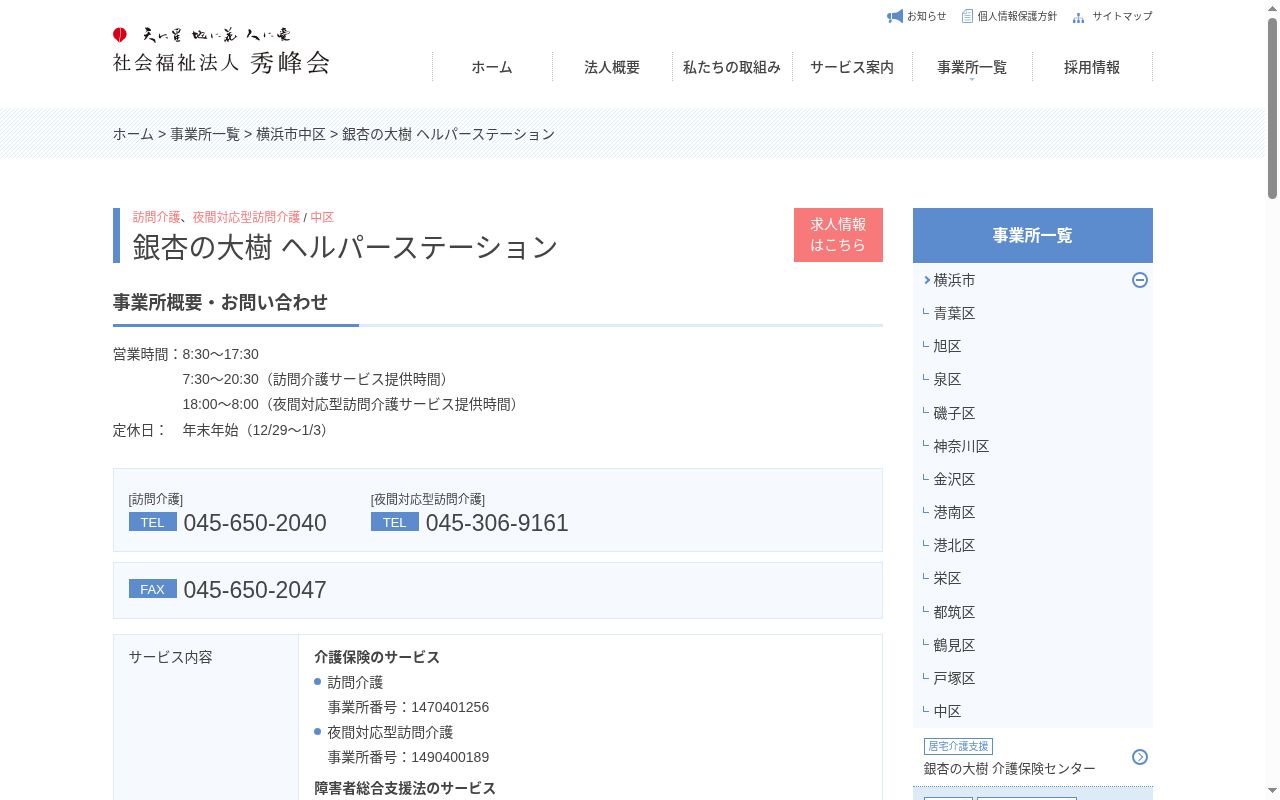Click the 事業所一覧 sidebar header

pyautogui.click(x=1033, y=235)
